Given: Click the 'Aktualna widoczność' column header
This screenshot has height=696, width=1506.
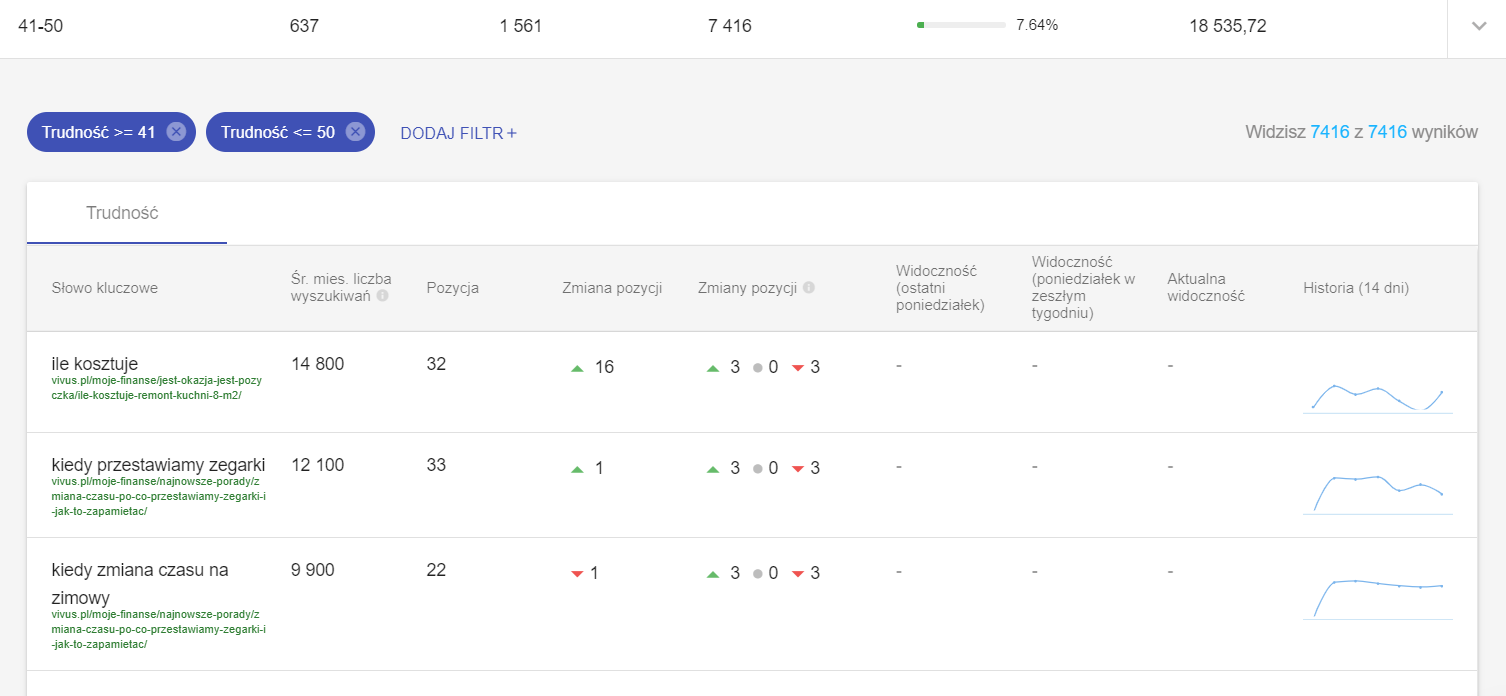Looking at the screenshot, I should click(x=1206, y=288).
